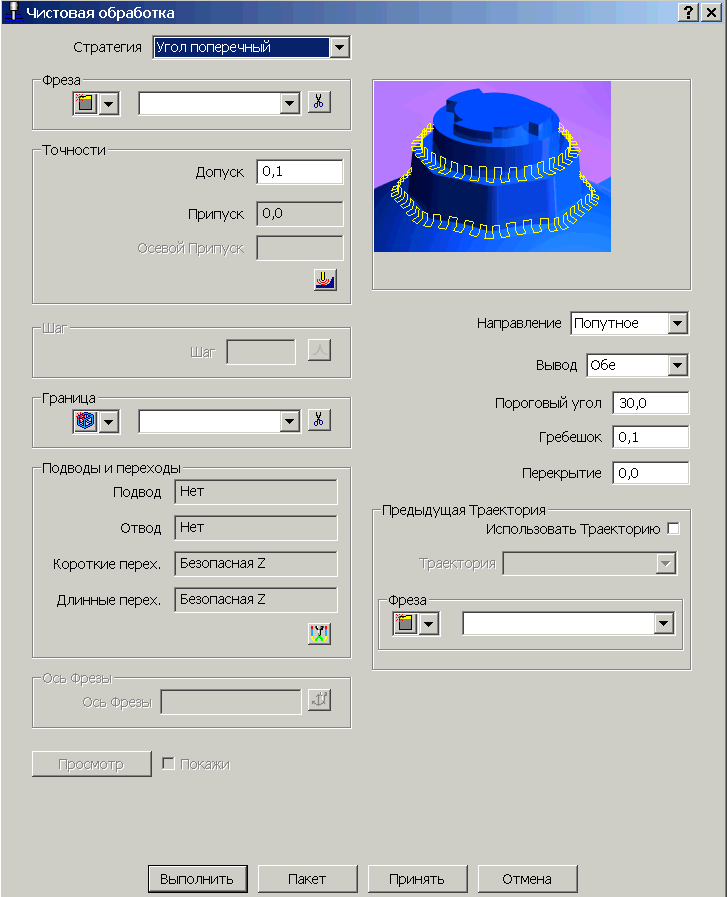Click the corner strategy preview image

point(492,166)
